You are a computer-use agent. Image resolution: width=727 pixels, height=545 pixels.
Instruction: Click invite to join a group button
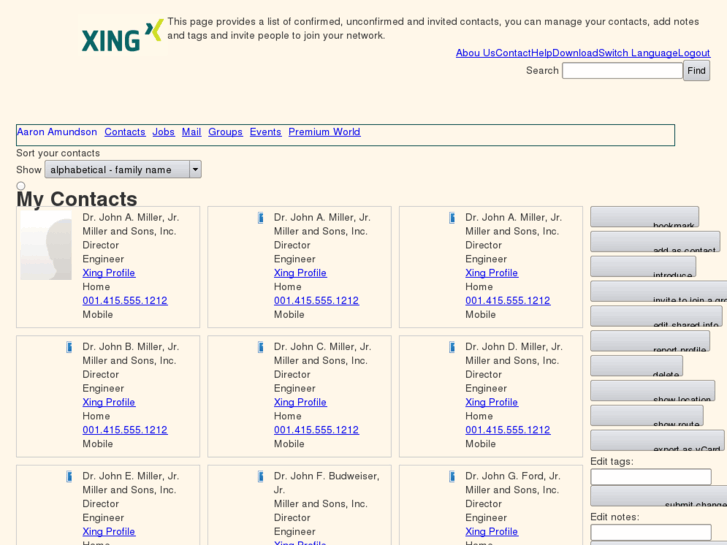pos(658,292)
